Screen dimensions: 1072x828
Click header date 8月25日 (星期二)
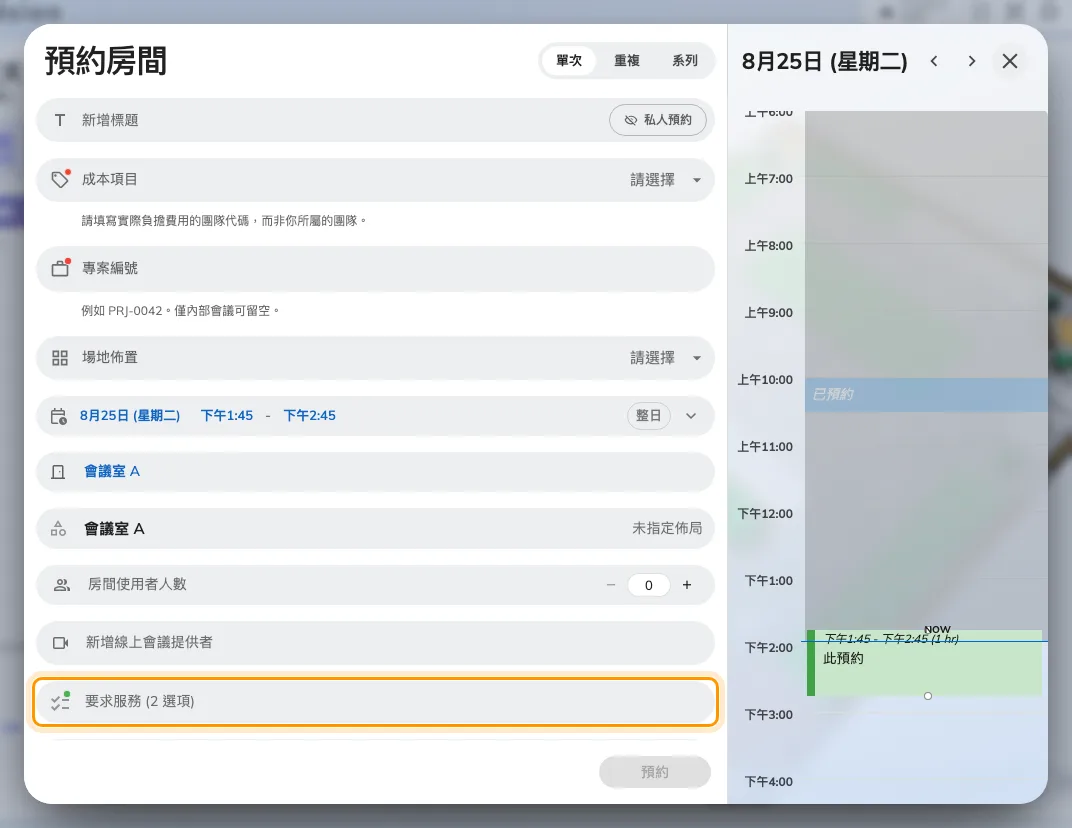click(x=825, y=62)
